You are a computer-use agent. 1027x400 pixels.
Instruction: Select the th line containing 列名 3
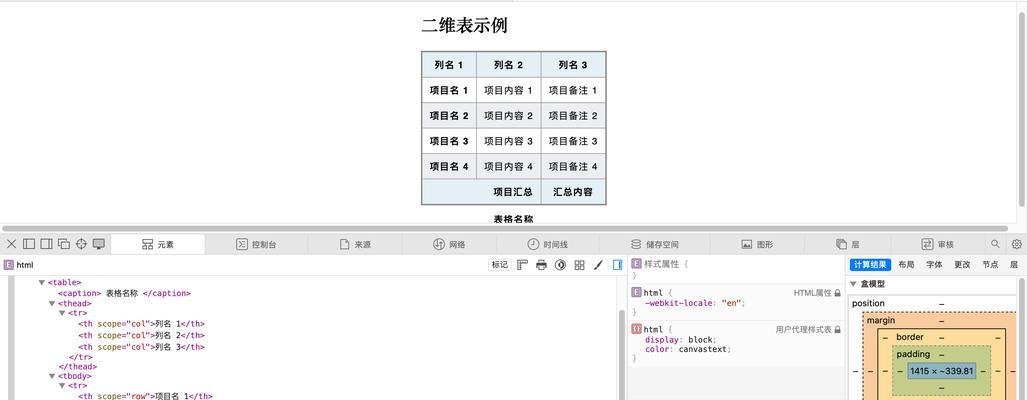point(141,347)
